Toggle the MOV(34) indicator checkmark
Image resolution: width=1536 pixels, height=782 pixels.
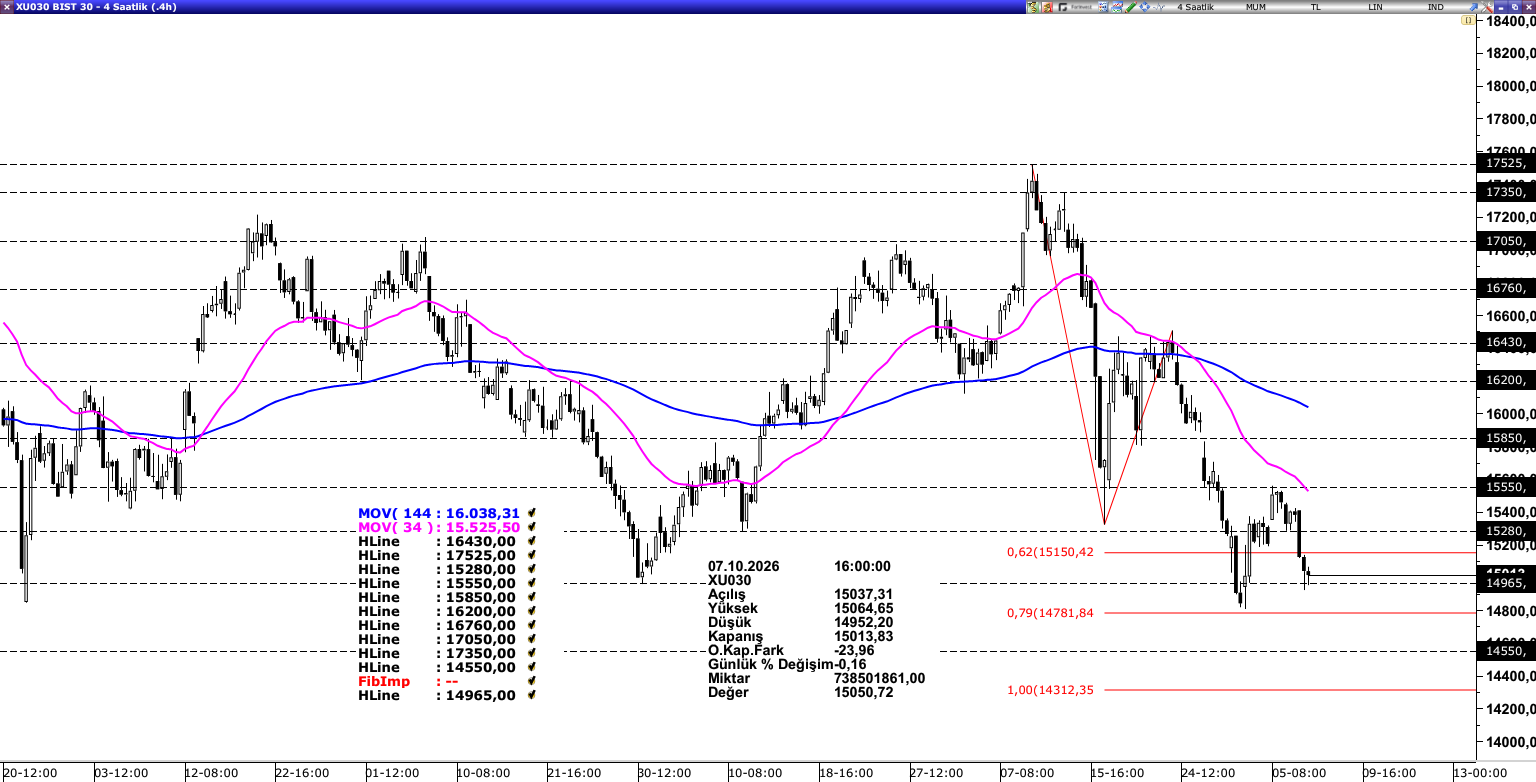point(532,527)
